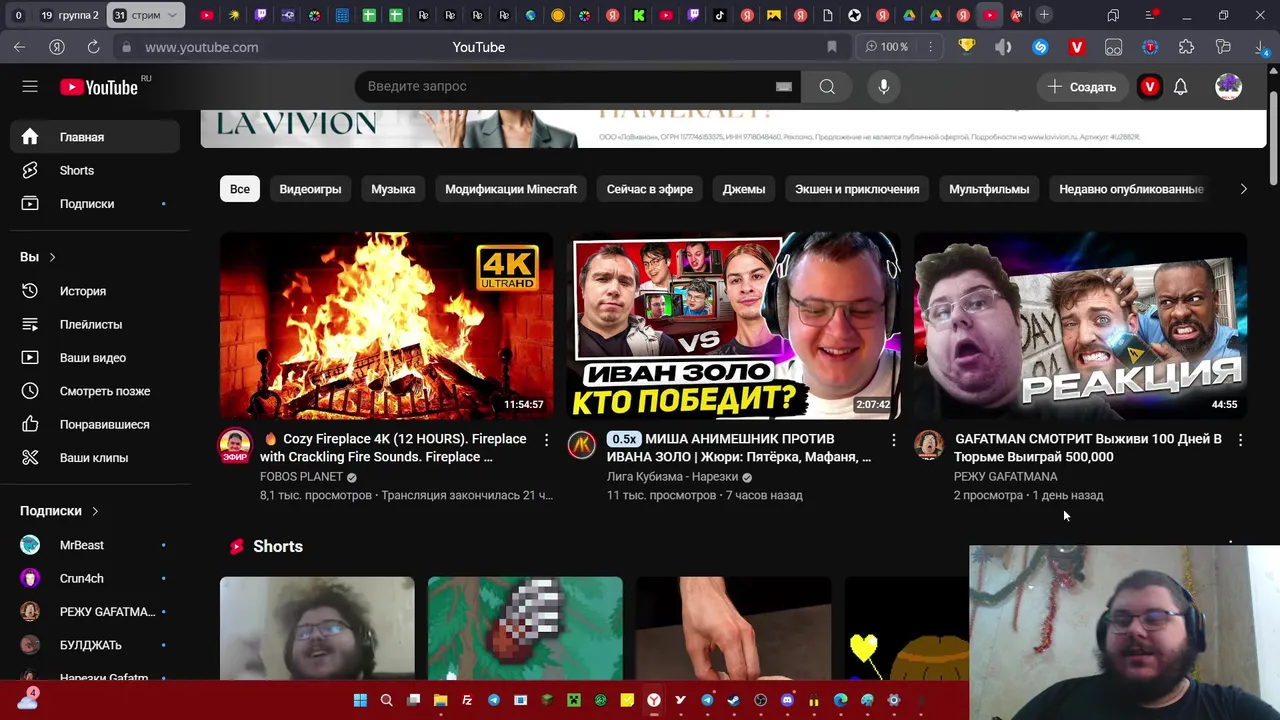Open a new browser tab
The image size is (1280, 720).
point(1044,15)
